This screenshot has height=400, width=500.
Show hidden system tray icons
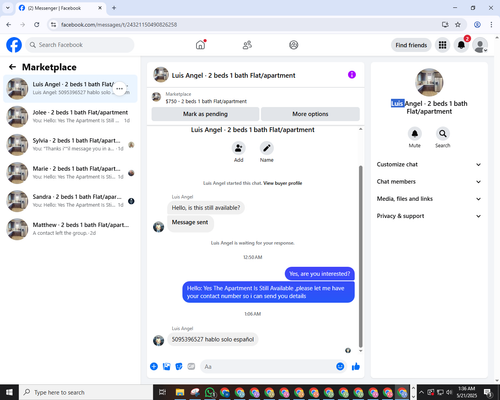(421, 392)
